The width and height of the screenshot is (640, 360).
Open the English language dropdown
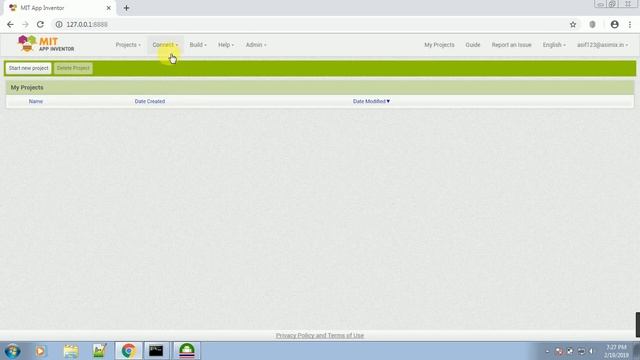(554, 45)
